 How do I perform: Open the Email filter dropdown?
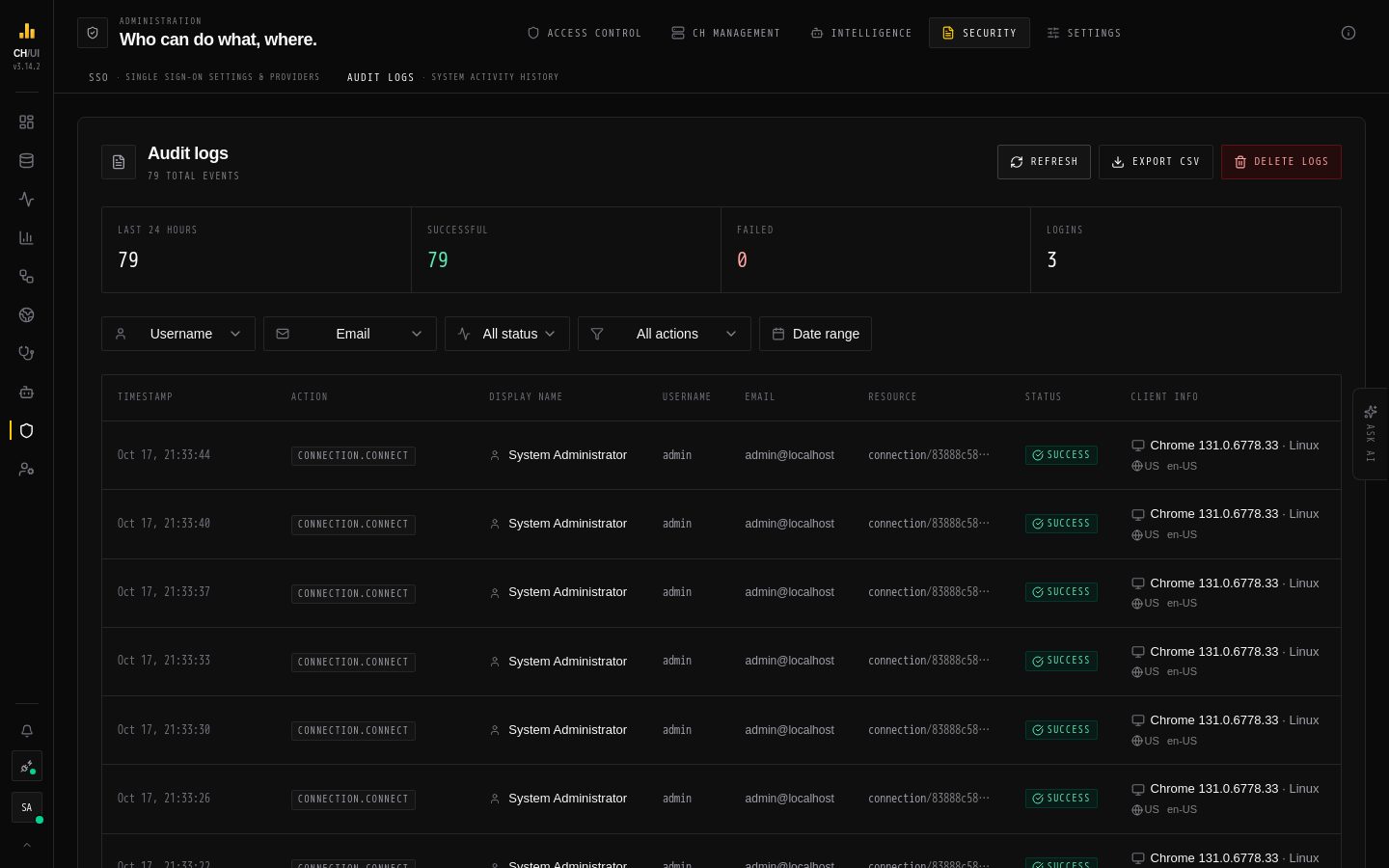pyautogui.click(x=350, y=334)
